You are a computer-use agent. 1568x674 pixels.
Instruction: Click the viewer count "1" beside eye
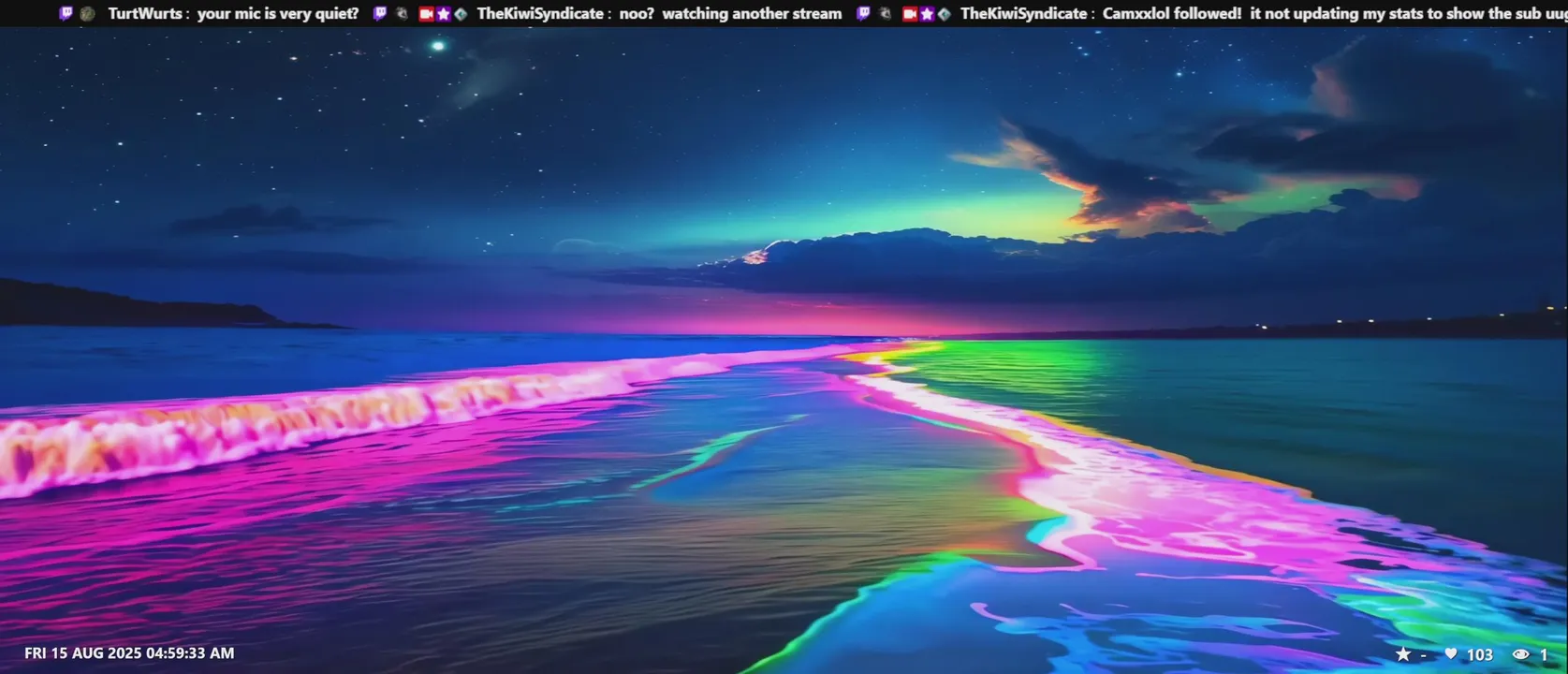1544,654
